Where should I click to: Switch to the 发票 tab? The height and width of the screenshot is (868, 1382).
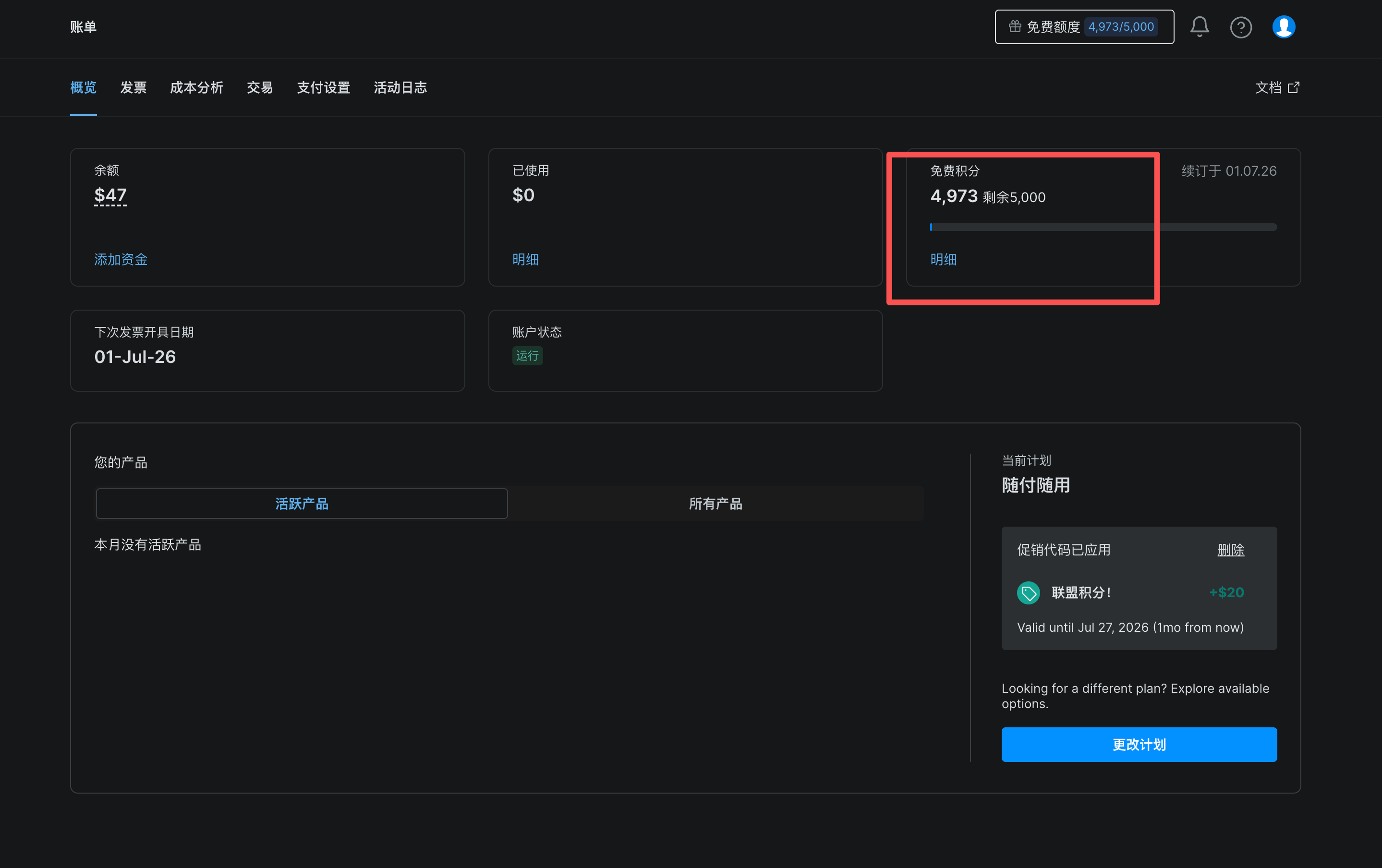coord(133,87)
